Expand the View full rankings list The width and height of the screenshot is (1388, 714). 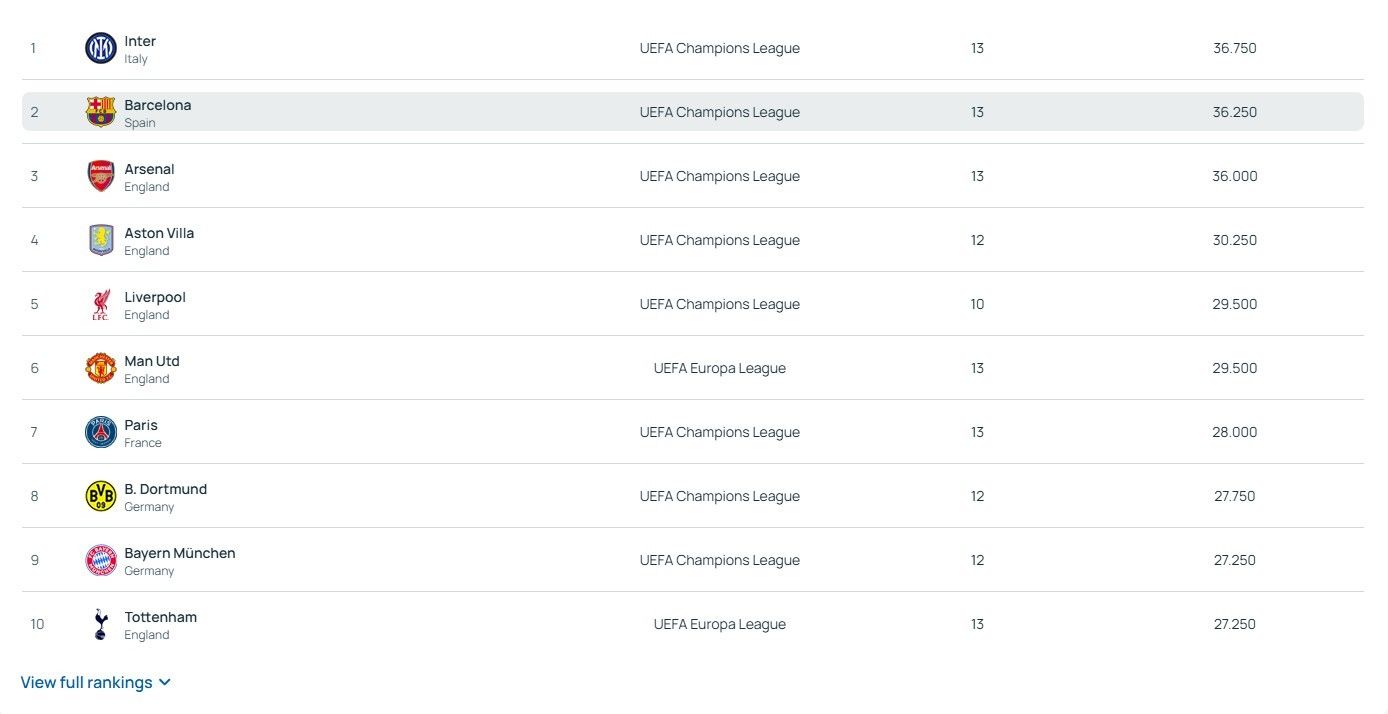pos(87,682)
